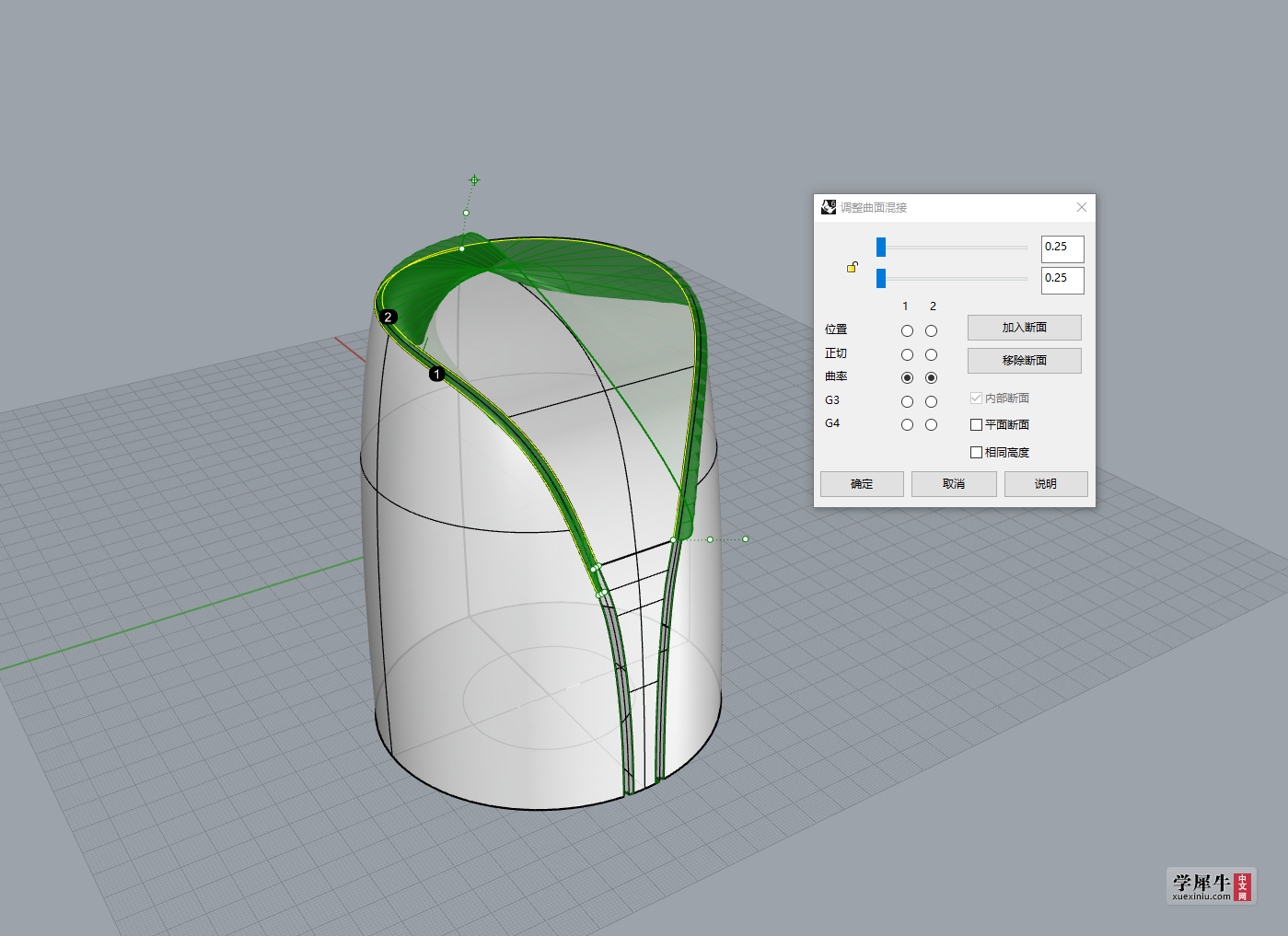Screen dimensions: 1288x936
Task: Select 位置 radio for edge 2
Action: [931, 330]
